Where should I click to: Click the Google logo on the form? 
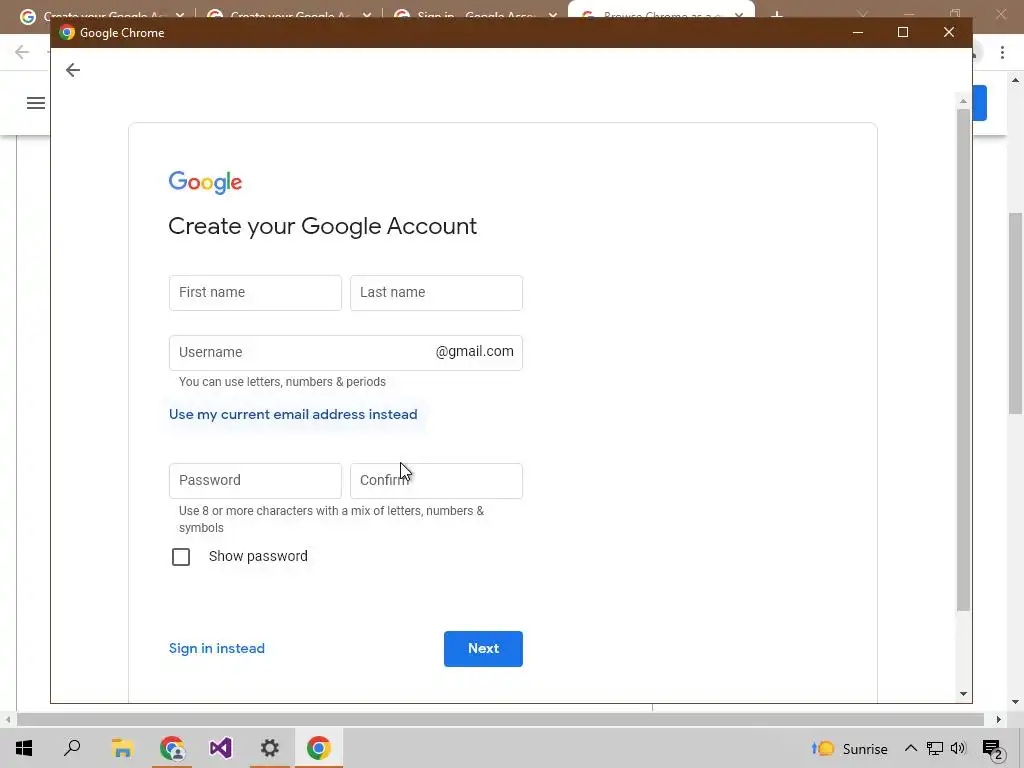[x=205, y=182]
